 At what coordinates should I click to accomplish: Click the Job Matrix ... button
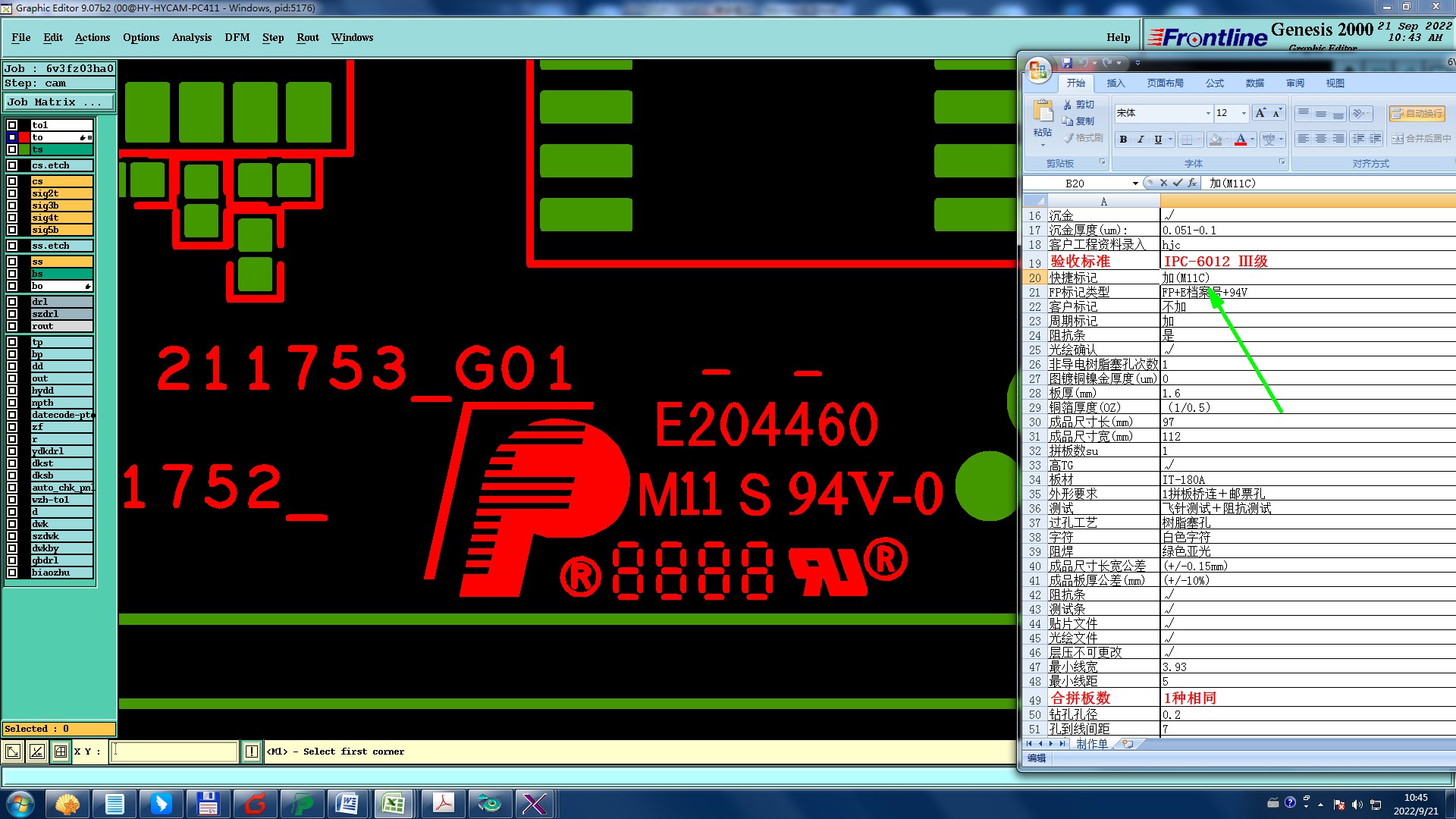pyautogui.click(x=60, y=102)
